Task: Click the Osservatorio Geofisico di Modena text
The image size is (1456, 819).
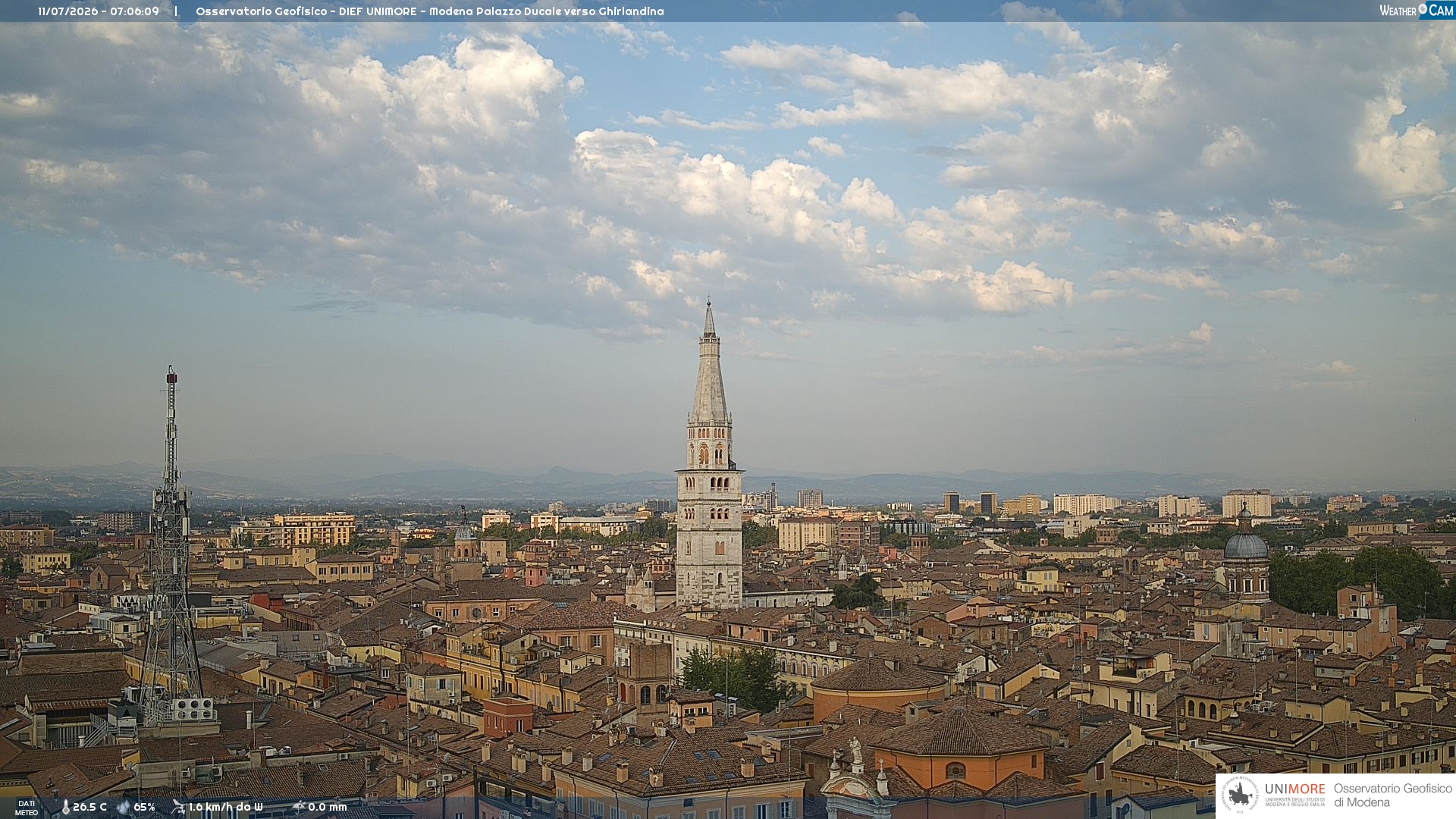Action: pyautogui.click(x=1393, y=795)
